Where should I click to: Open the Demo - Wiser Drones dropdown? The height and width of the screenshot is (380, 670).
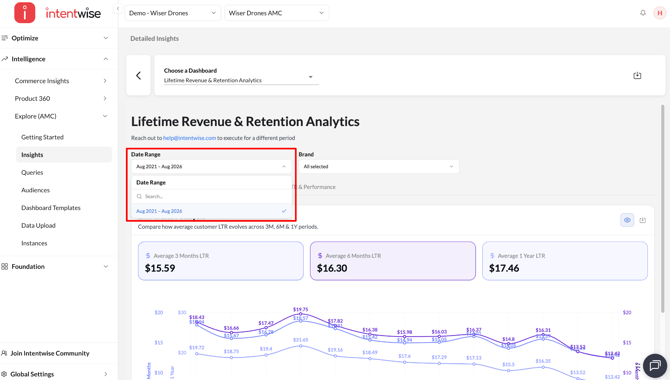(x=172, y=13)
